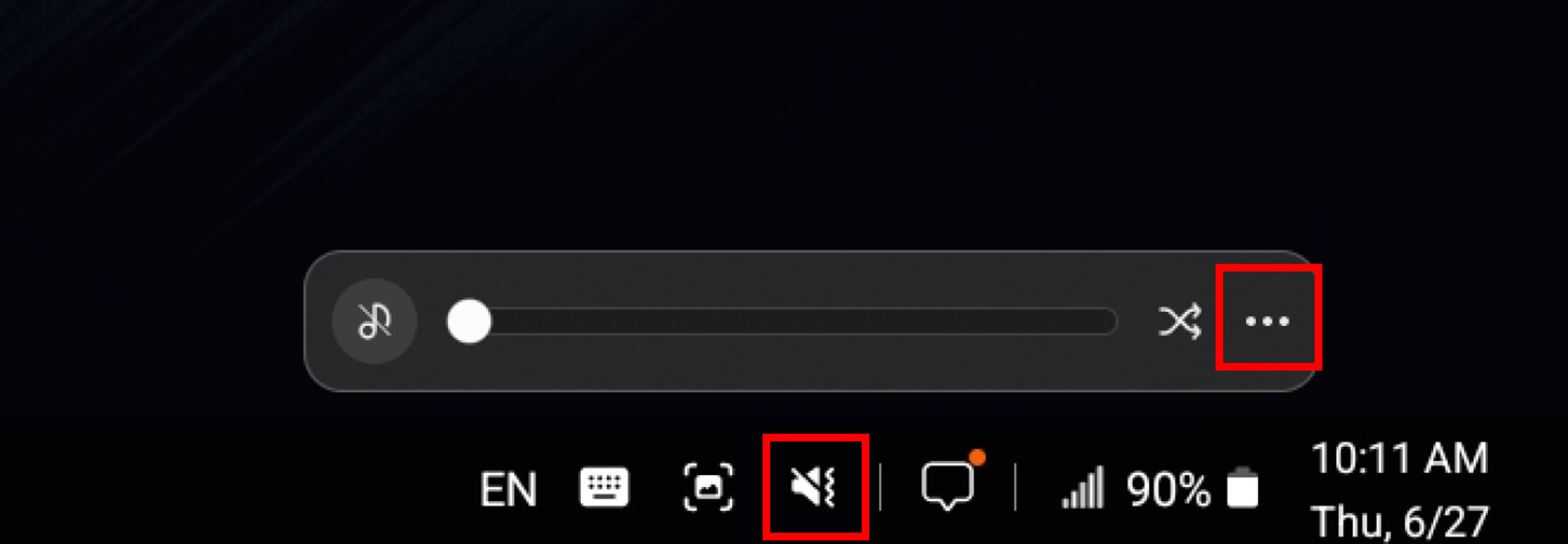Screen dimensions: 1568x544
Task: Click the mobile signal strength bars
Action: pyautogui.click(x=1083, y=487)
